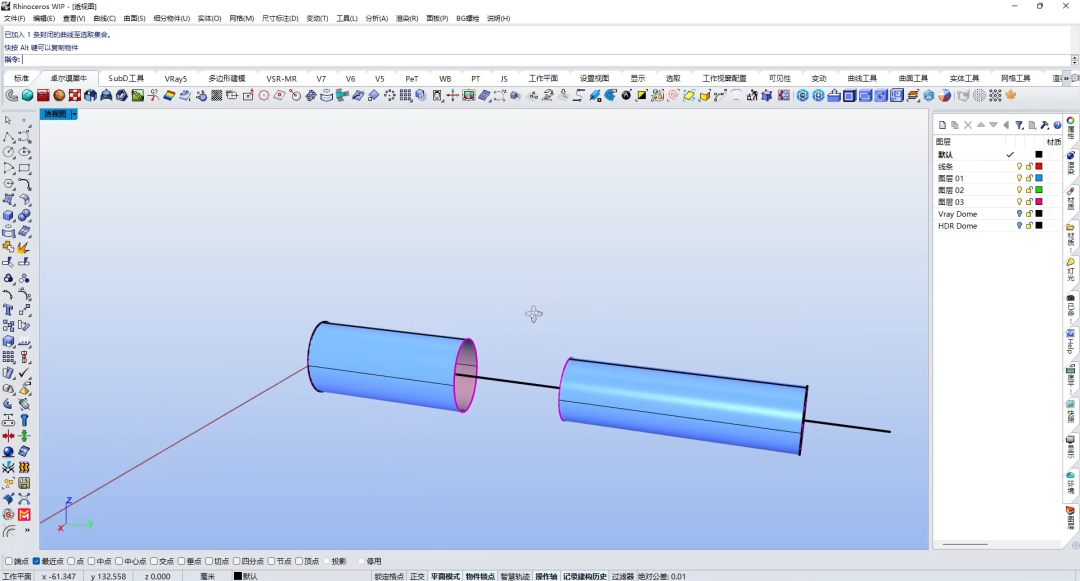
Task: Open the layer filter funnel icon
Action: click(1019, 125)
